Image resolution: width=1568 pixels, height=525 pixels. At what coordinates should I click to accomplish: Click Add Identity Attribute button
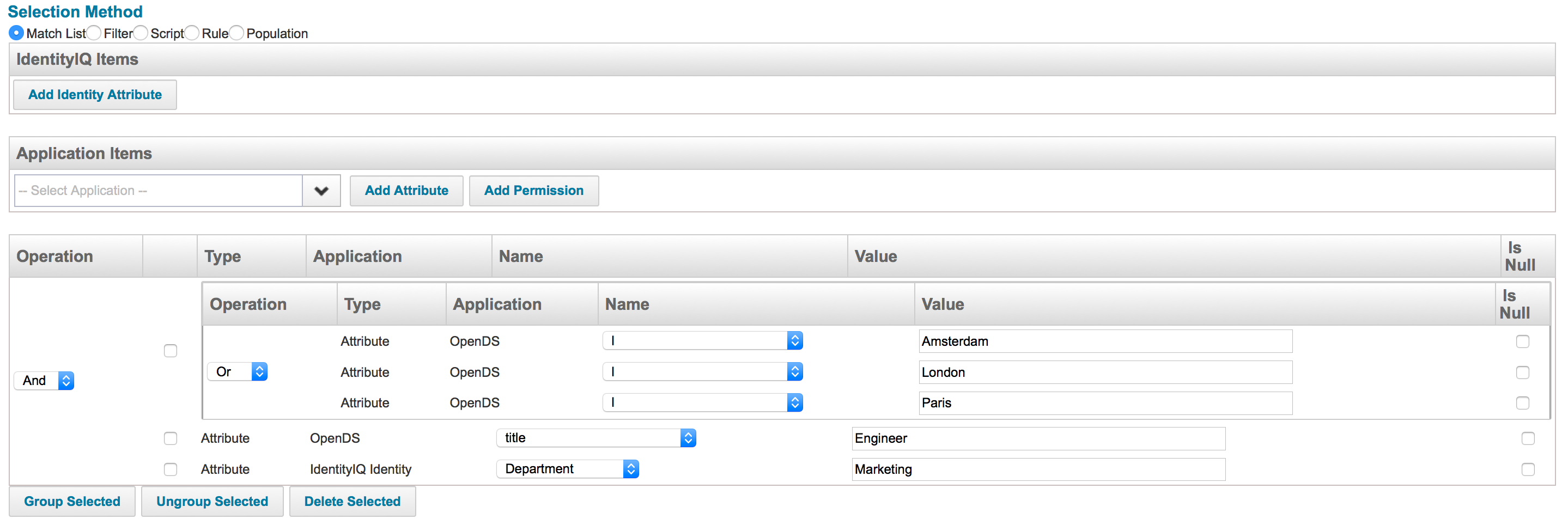pos(95,95)
